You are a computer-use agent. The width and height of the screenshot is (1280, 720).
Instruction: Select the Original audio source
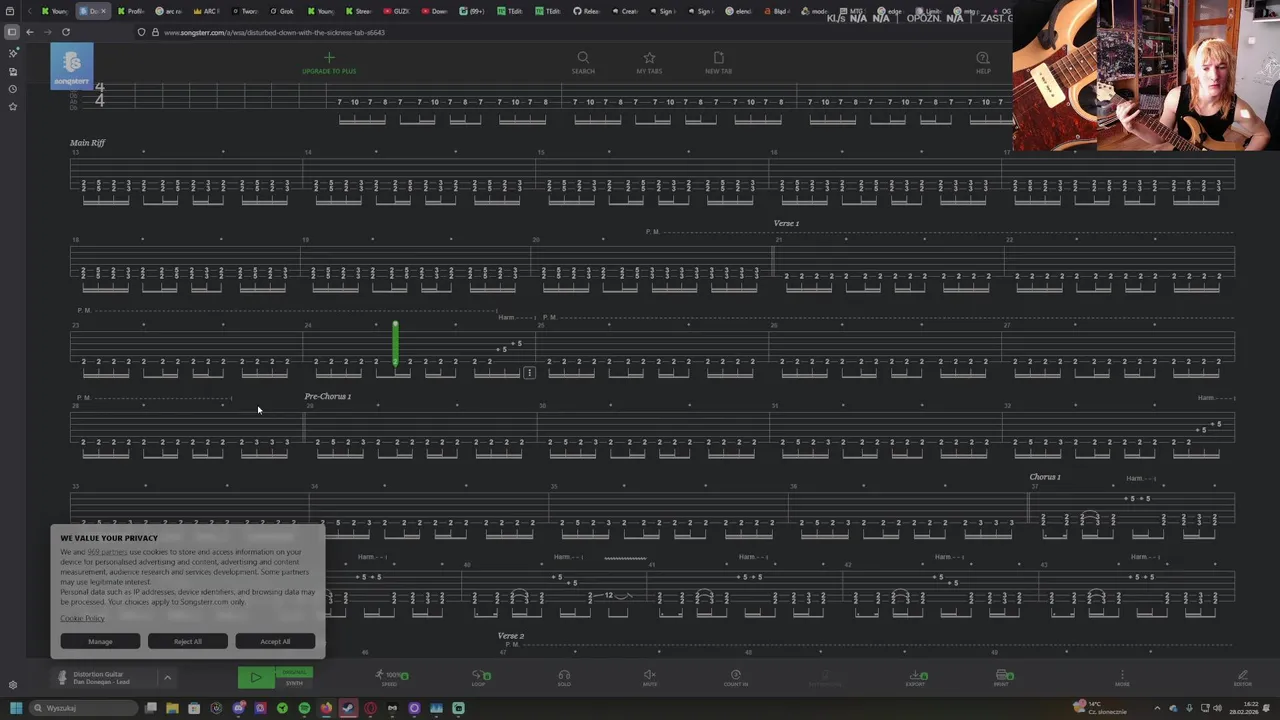coord(294,672)
